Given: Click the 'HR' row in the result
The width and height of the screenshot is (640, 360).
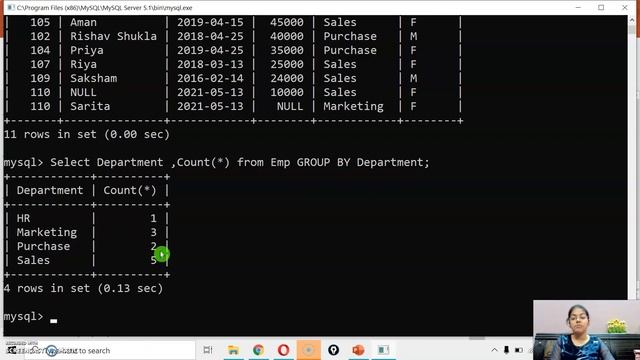Looking at the screenshot, I should (87, 218).
